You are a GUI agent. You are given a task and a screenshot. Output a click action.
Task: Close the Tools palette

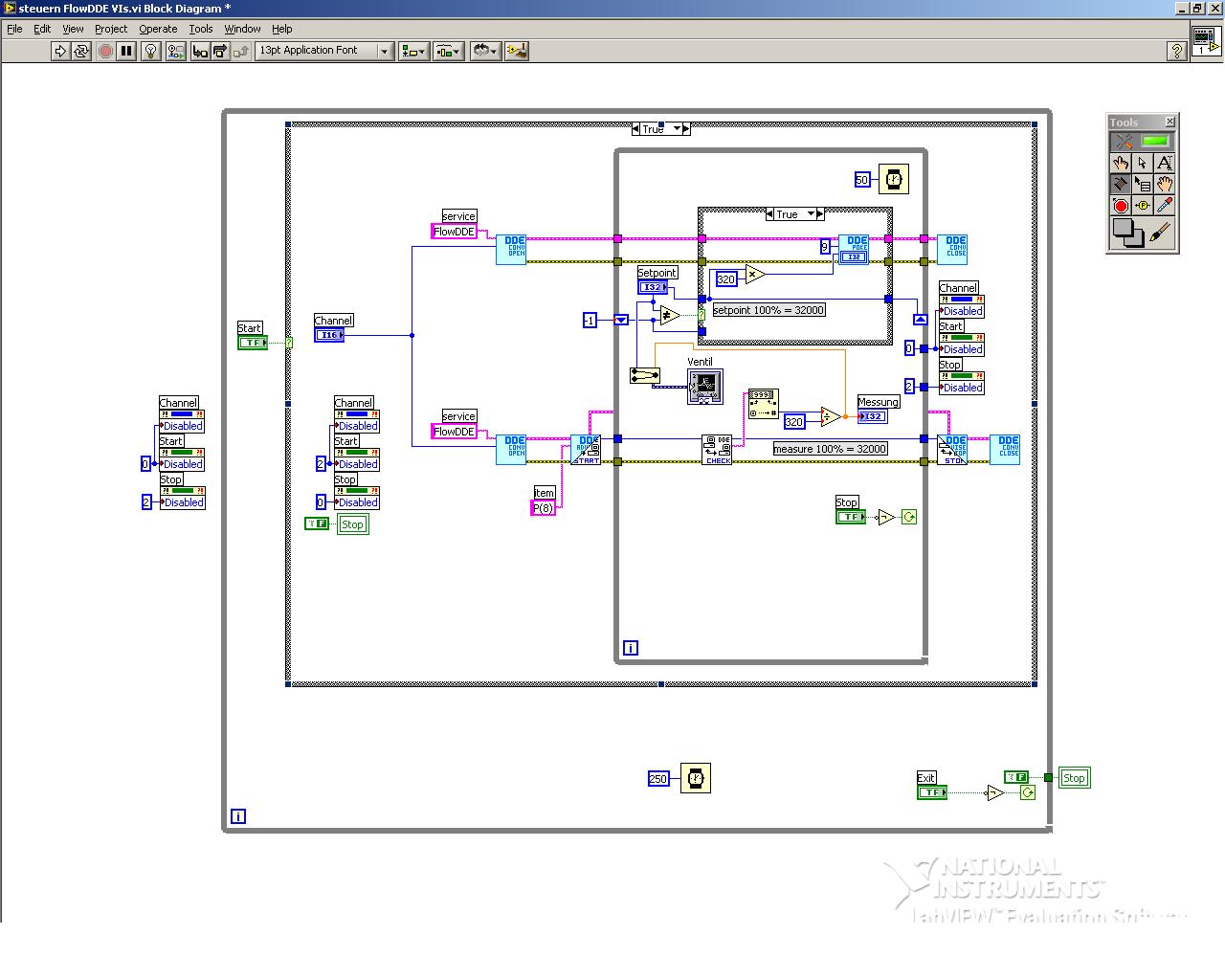tap(1169, 122)
